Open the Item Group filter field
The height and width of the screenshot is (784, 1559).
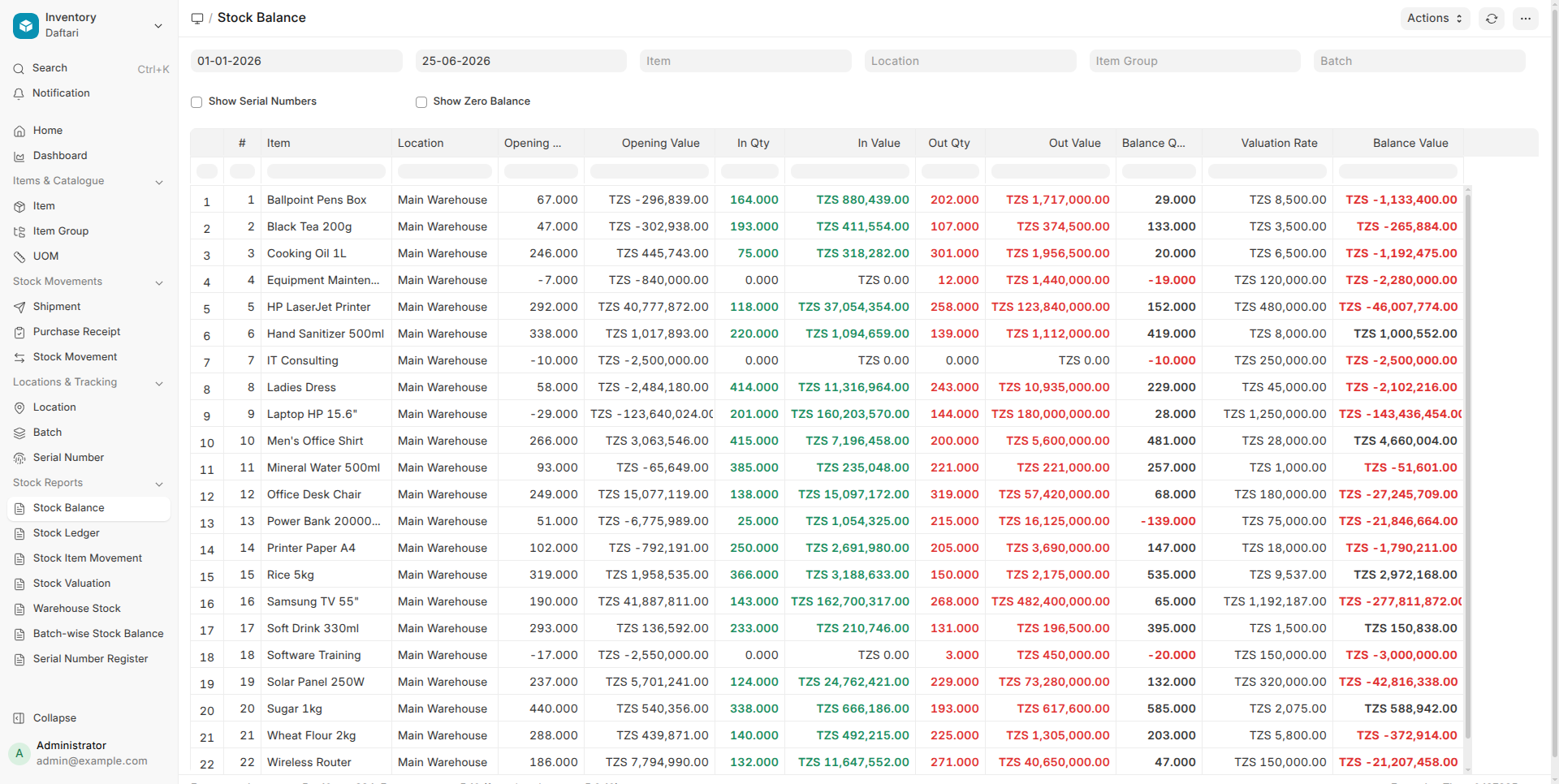click(1195, 61)
